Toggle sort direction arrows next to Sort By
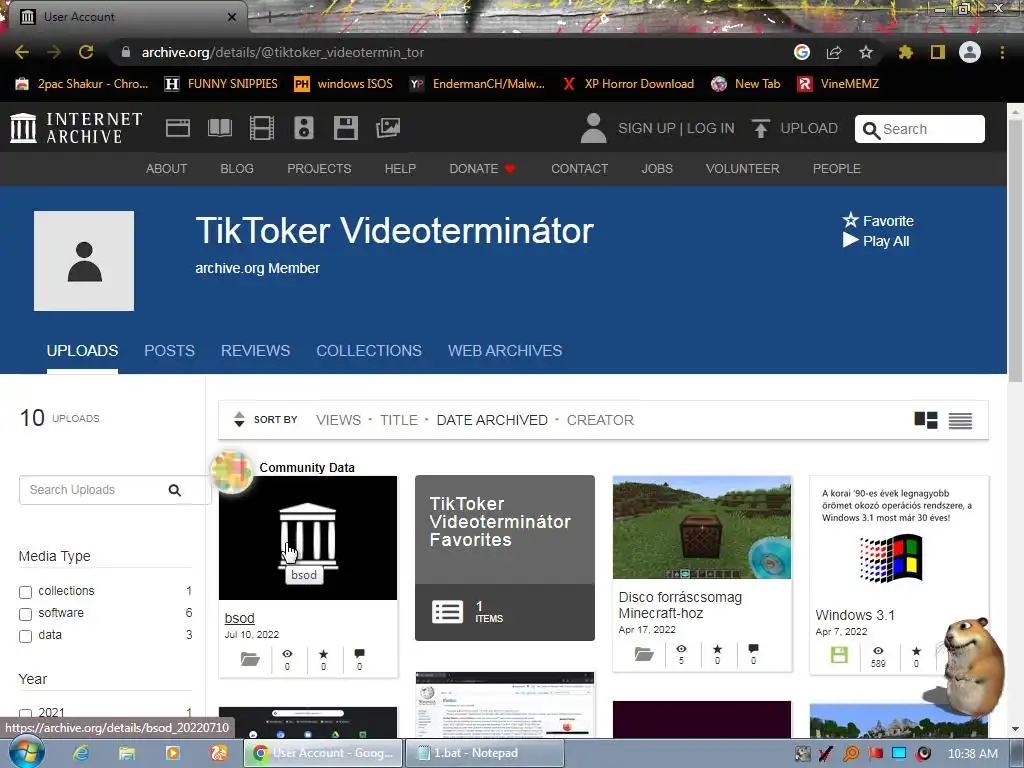 [x=239, y=419]
